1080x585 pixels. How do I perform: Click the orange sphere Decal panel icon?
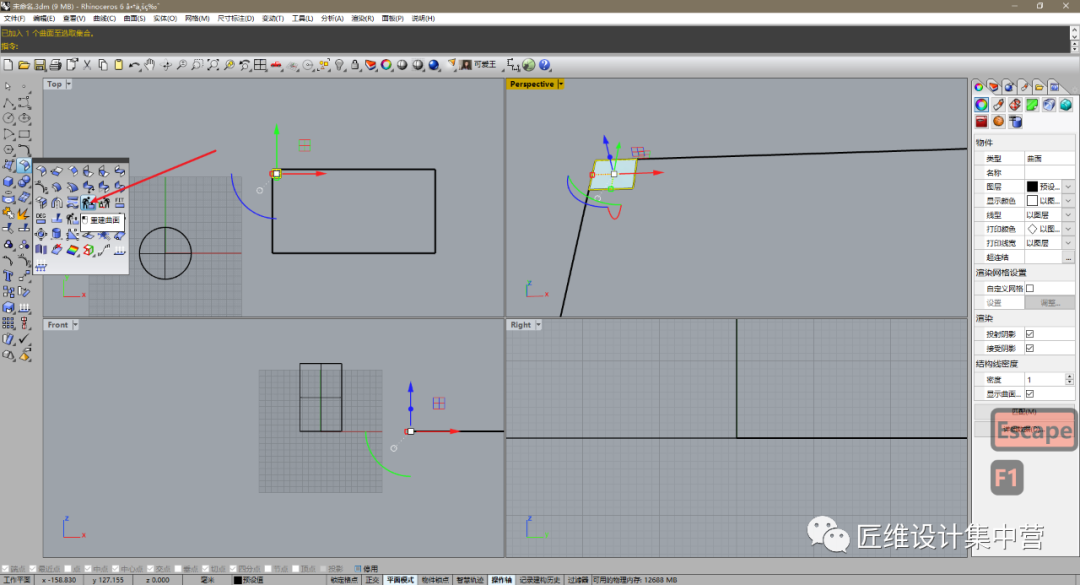point(998,122)
